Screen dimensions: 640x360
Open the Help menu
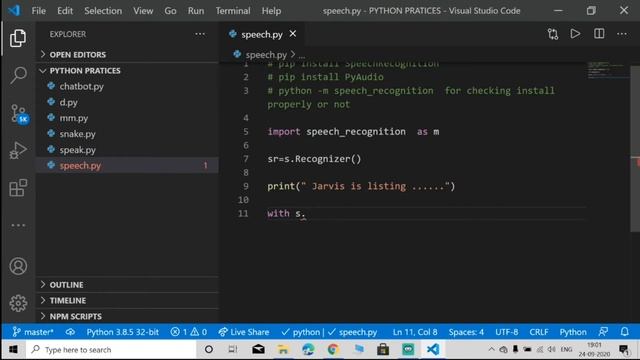coord(271,11)
